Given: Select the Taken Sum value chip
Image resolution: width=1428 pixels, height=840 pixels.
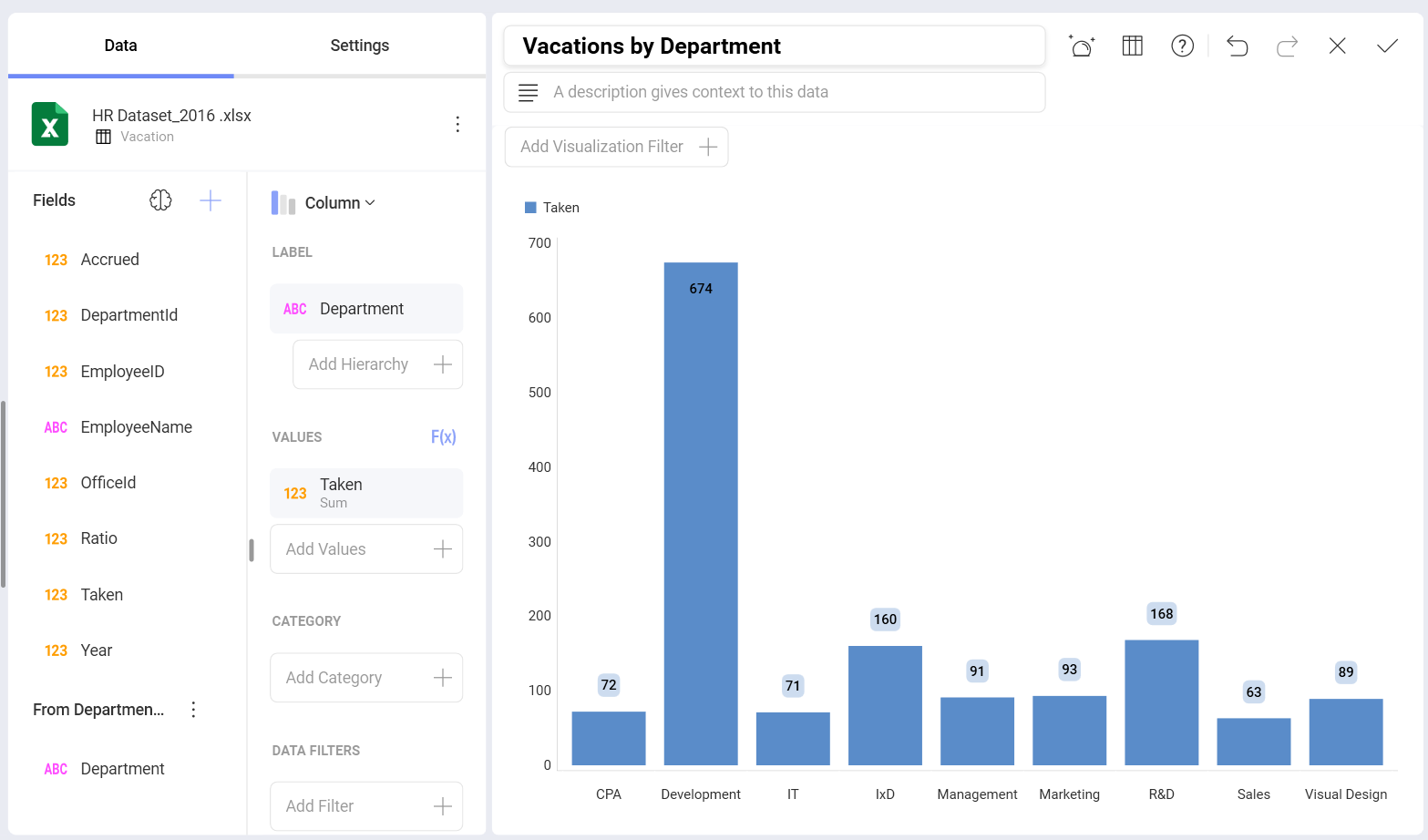Looking at the screenshot, I should click(x=366, y=493).
